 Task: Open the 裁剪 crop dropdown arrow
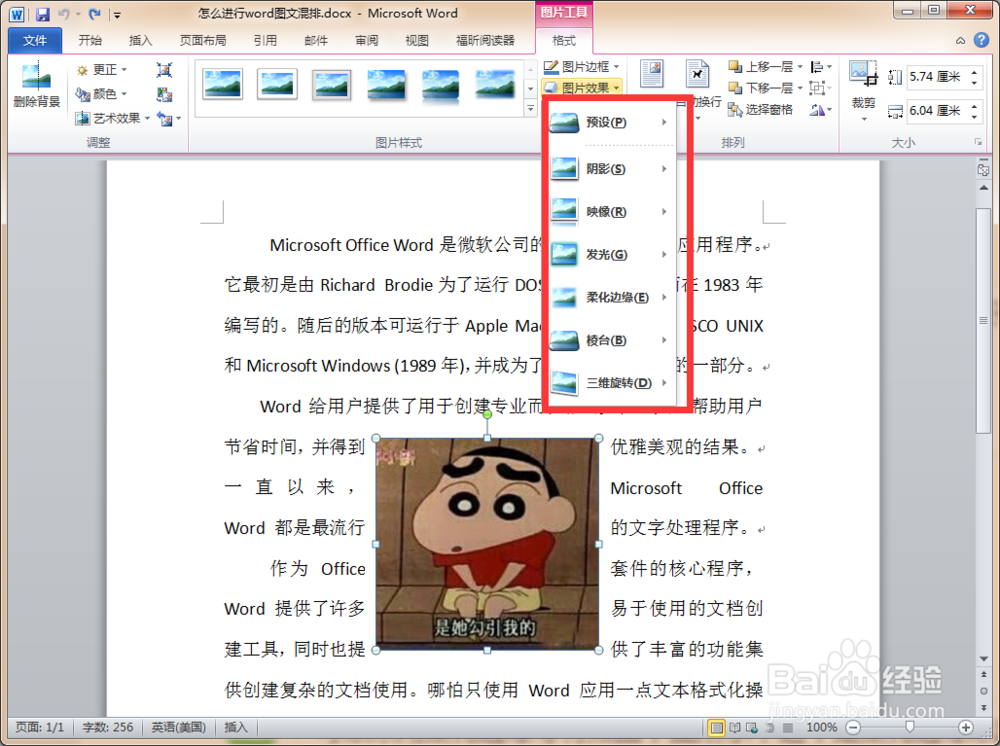pyautogui.click(x=864, y=119)
